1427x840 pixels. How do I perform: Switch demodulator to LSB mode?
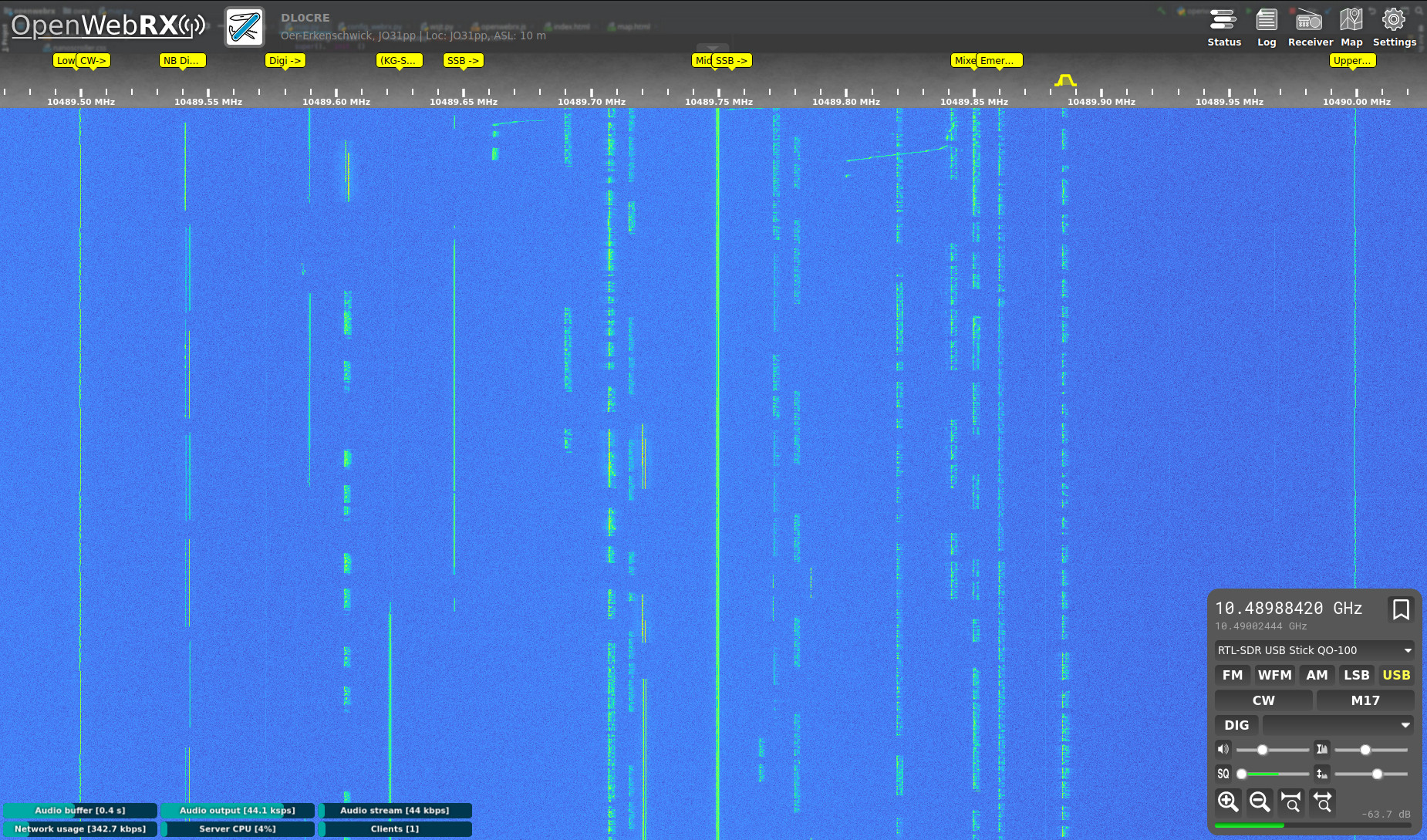(1356, 675)
